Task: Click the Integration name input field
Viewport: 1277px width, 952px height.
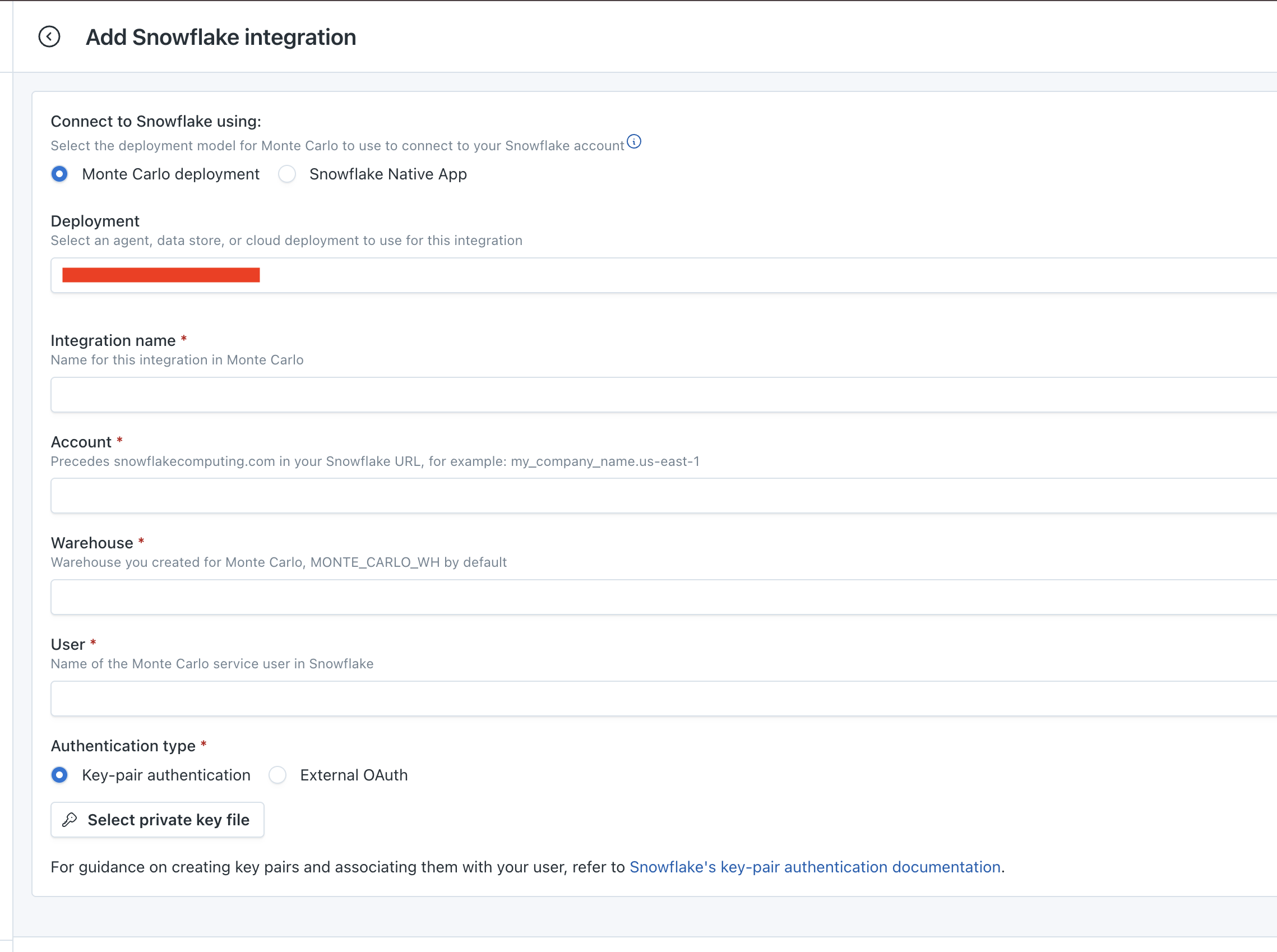Action: coord(663,395)
